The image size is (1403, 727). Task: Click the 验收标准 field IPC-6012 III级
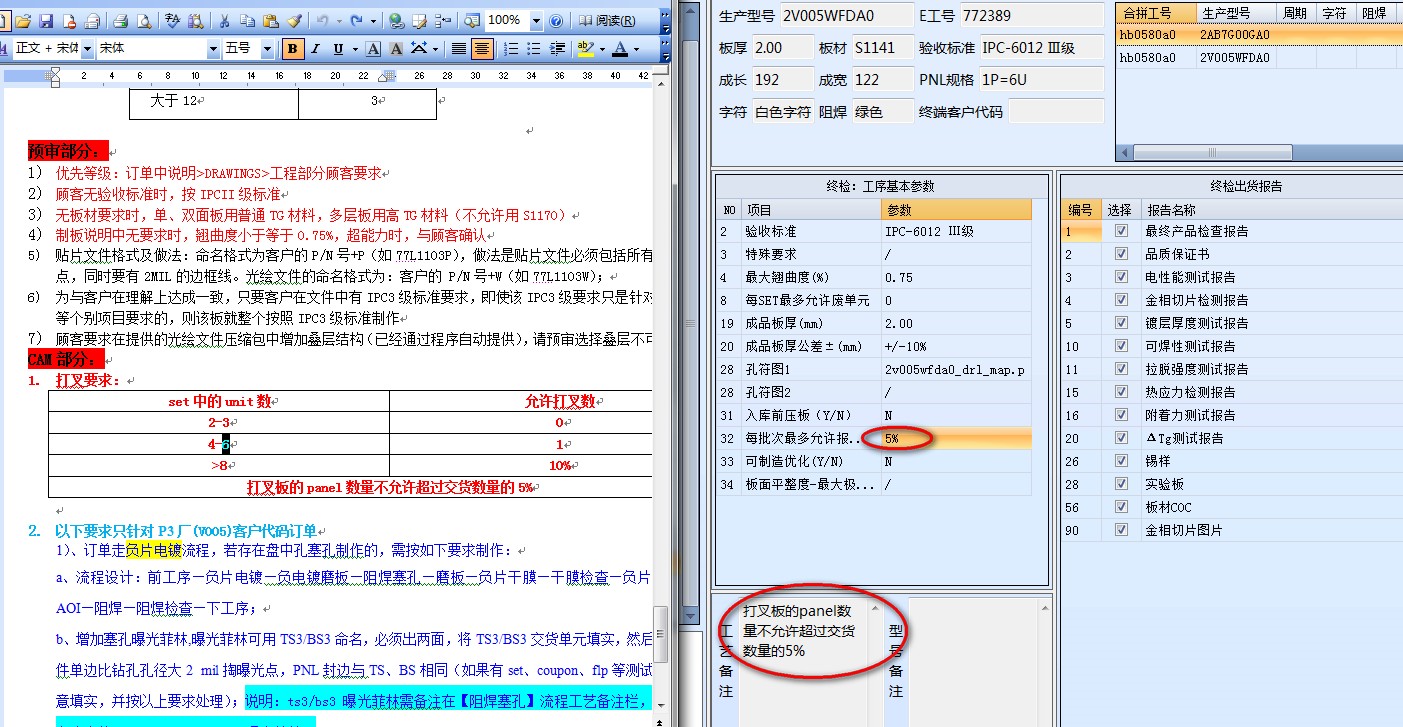[1041, 47]
